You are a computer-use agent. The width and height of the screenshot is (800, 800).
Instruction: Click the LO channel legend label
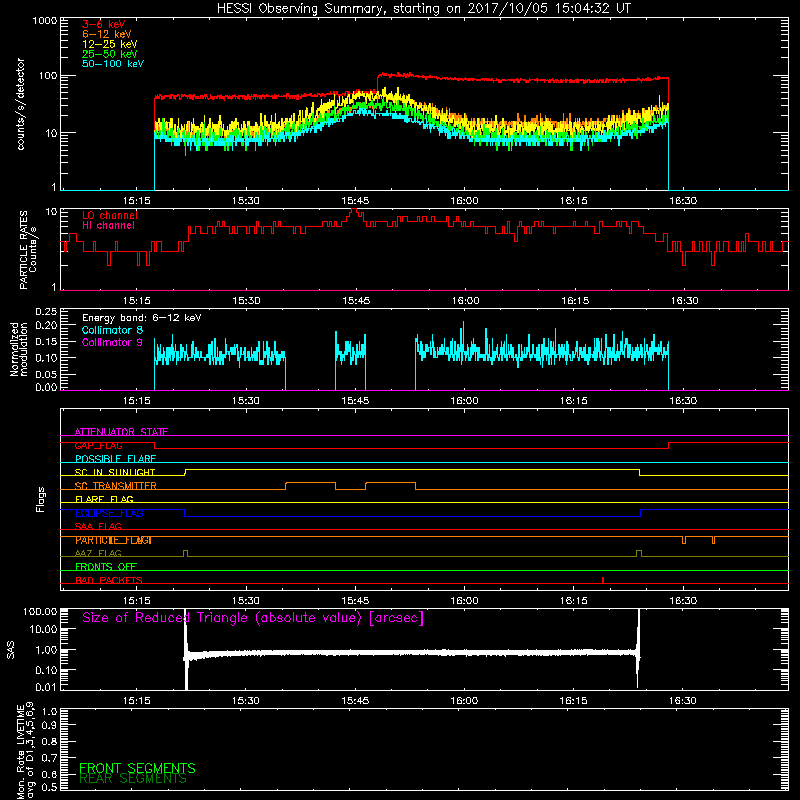(109, 215)
